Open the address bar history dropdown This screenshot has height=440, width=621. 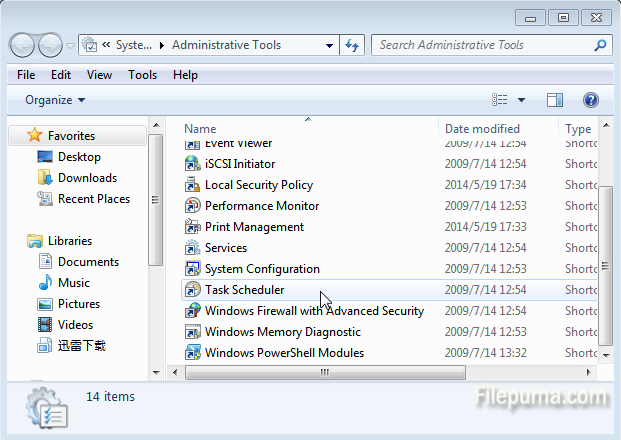click(x=330, y=45)
